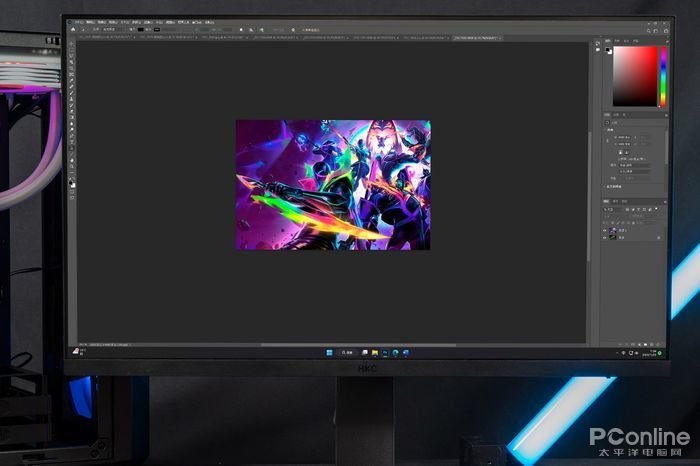Select the Path Selection tool

click(x=72, y=149)
